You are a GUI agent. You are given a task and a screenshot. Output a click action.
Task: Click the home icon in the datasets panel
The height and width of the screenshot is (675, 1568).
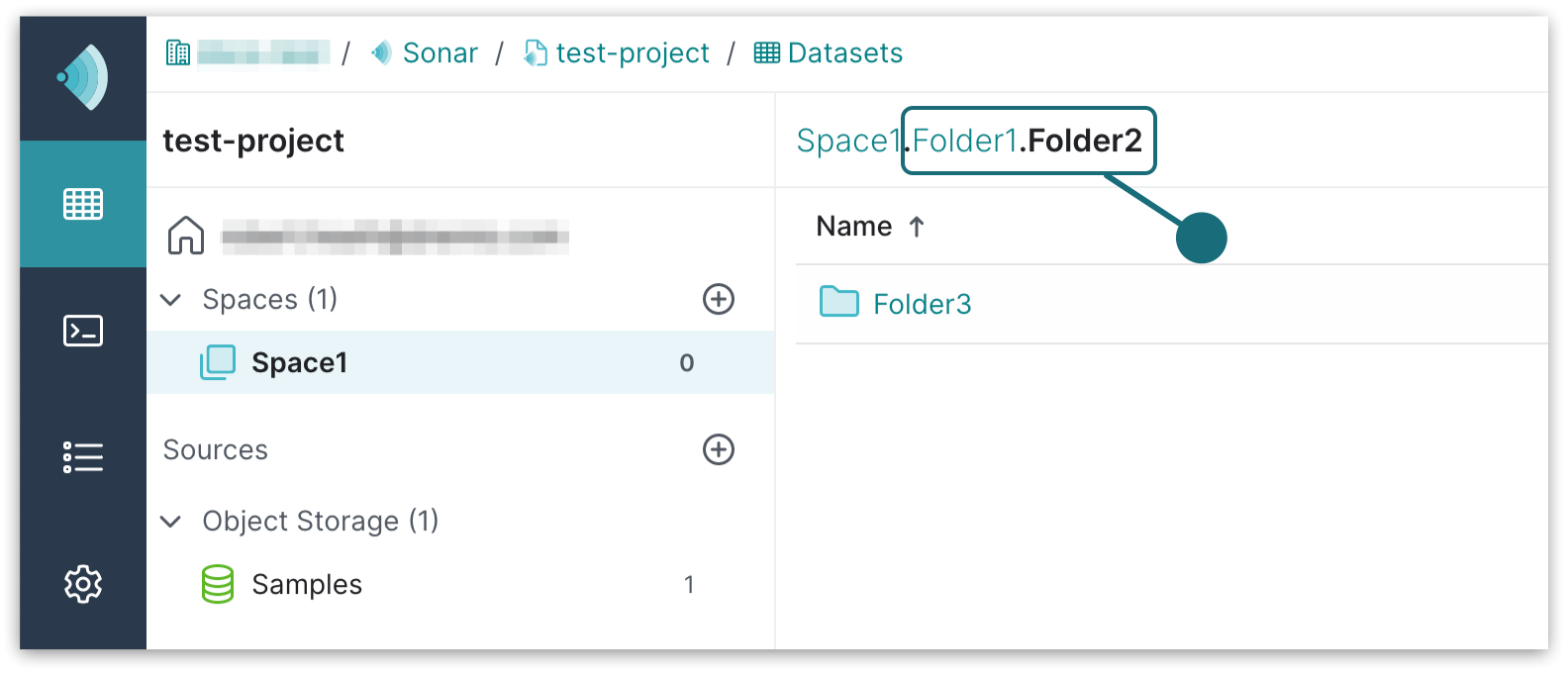[x=186, y=236]
